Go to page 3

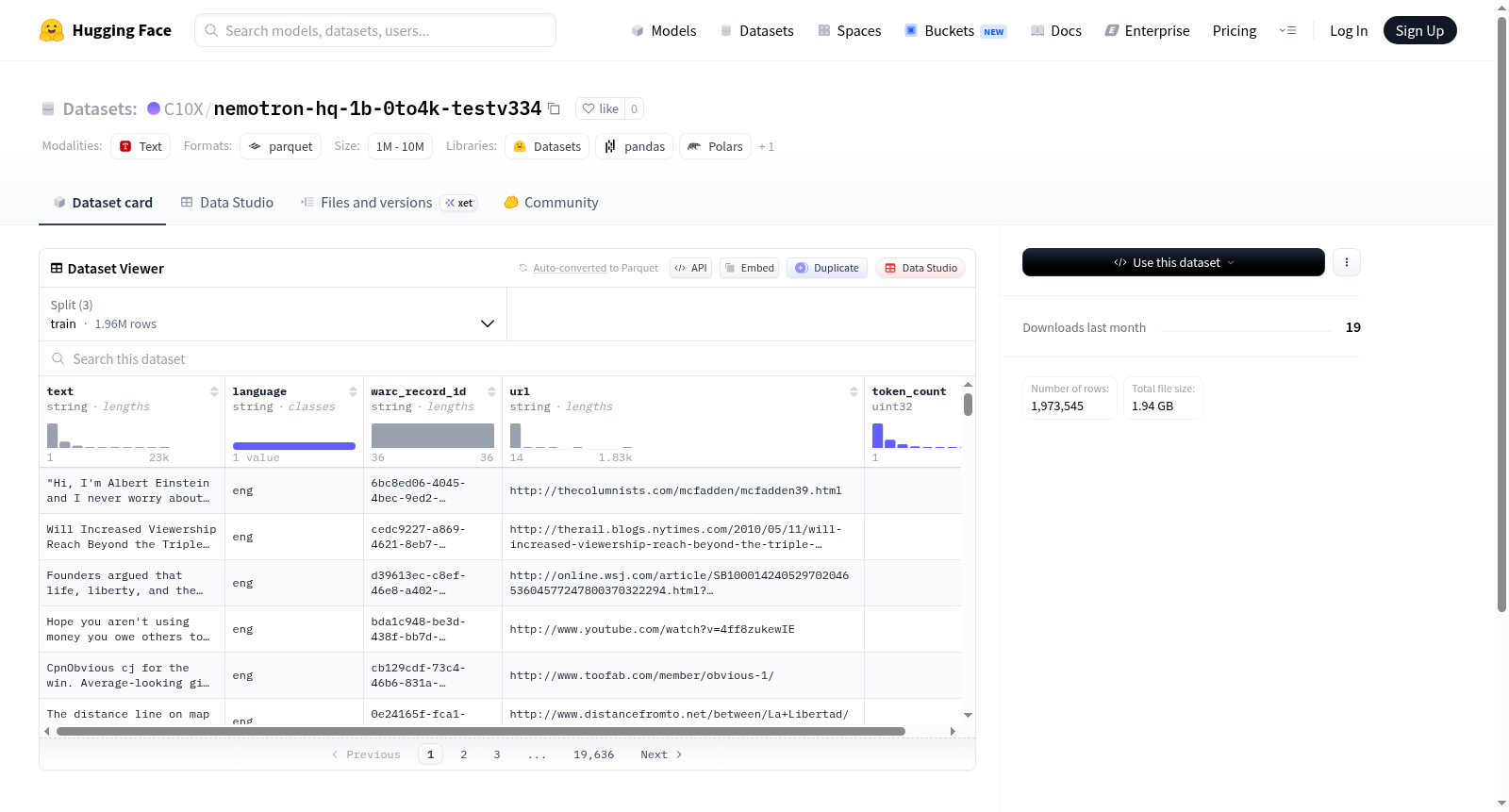497,754
